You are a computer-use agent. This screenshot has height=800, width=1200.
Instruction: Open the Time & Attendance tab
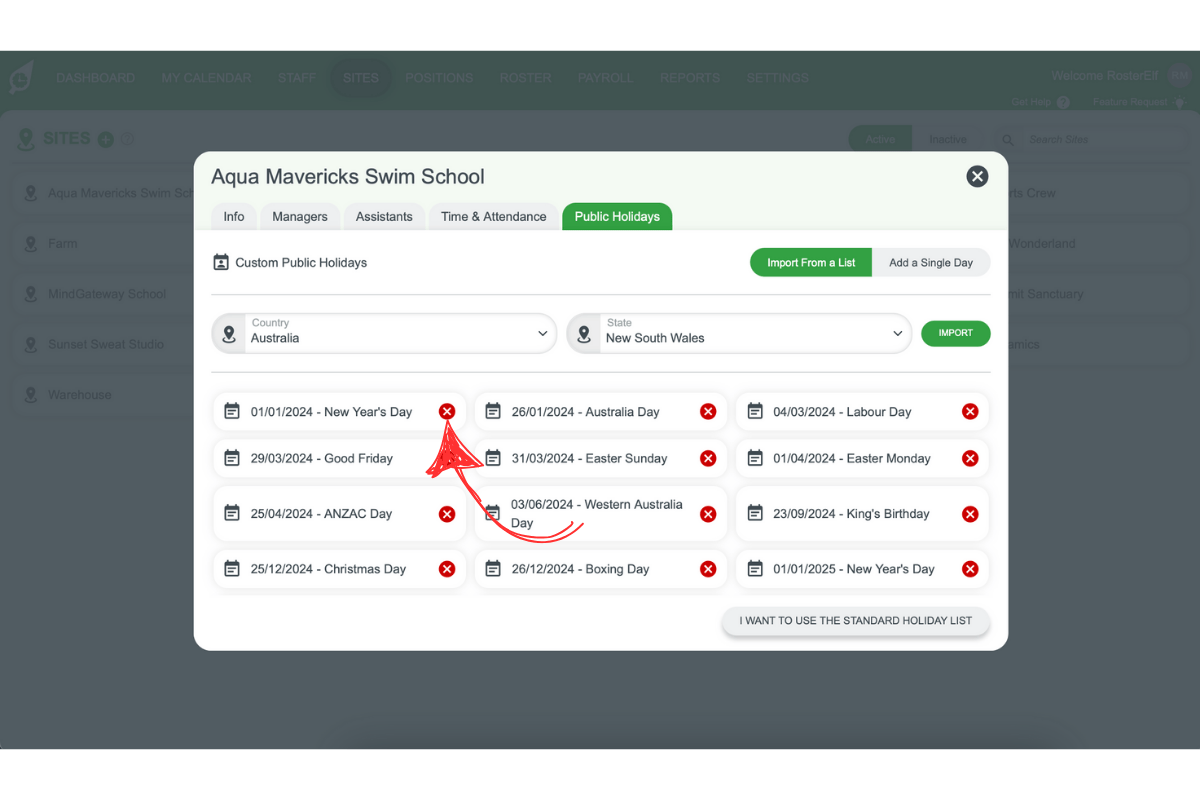pyautogui.click(x=494, y=217)
